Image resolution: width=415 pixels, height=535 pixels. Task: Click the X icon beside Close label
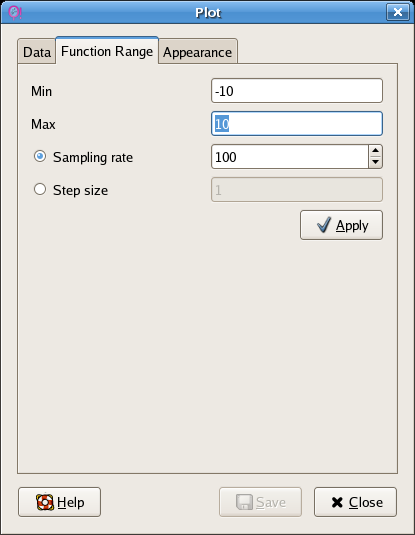(x=337, y=502)
